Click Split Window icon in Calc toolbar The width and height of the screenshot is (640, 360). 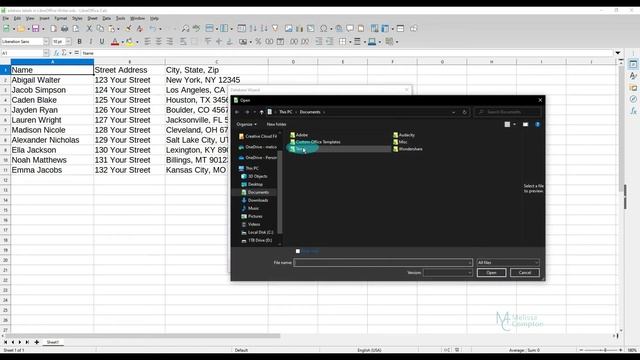[400, 29]
